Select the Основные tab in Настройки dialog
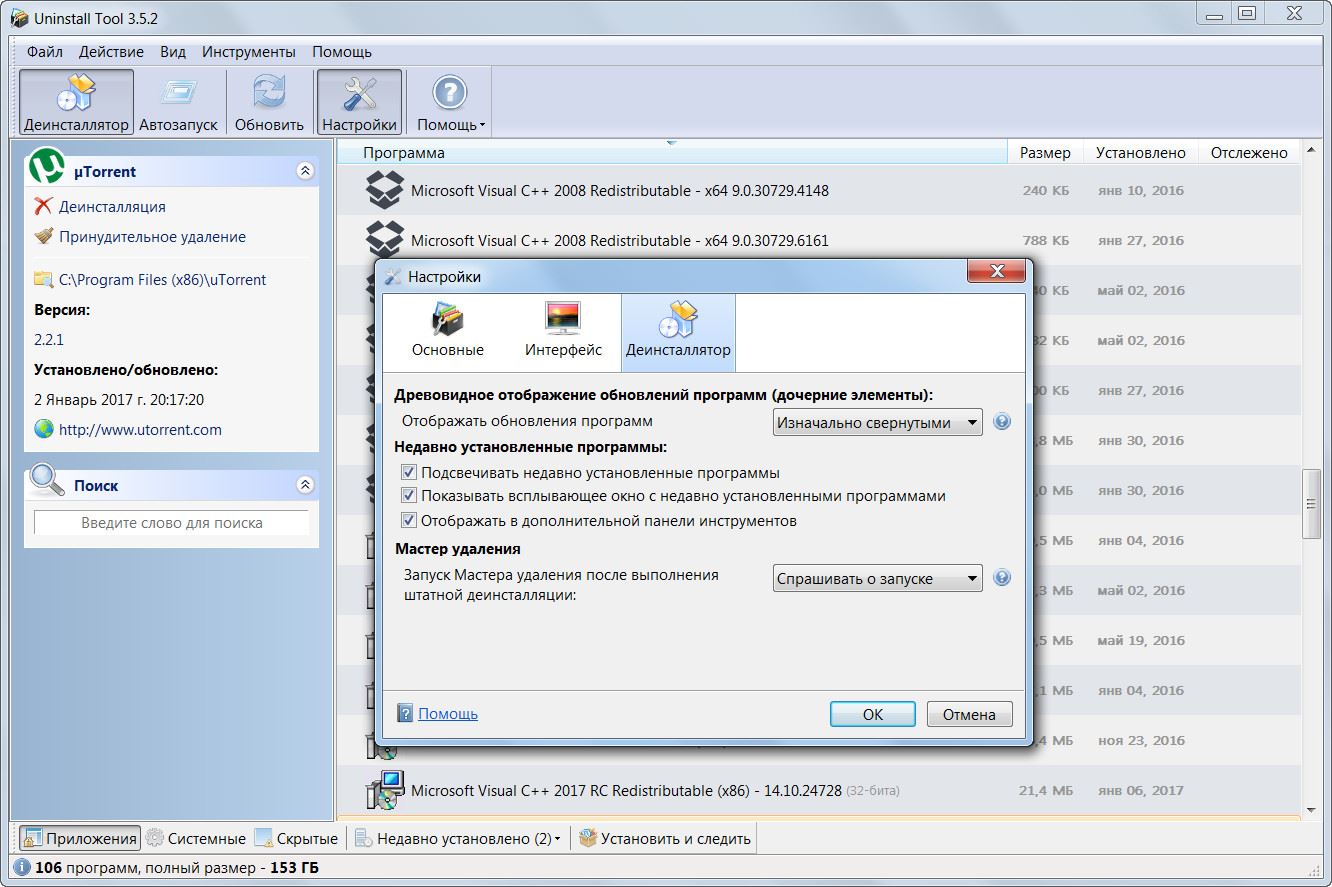Image resolution: width=1332 pixels, height=887 pixels. tap(448, 332)
